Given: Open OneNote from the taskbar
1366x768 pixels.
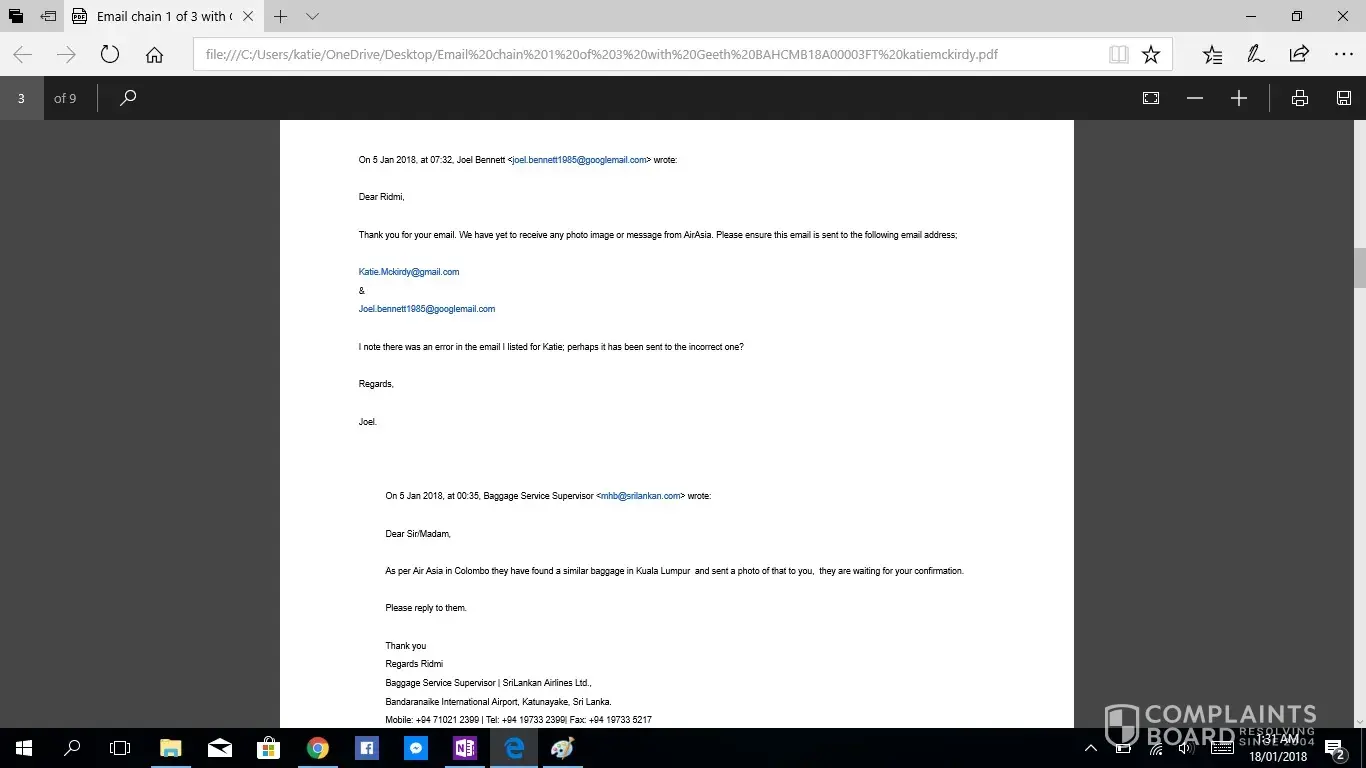Looking at the screenshot, I should click(465, 748).
